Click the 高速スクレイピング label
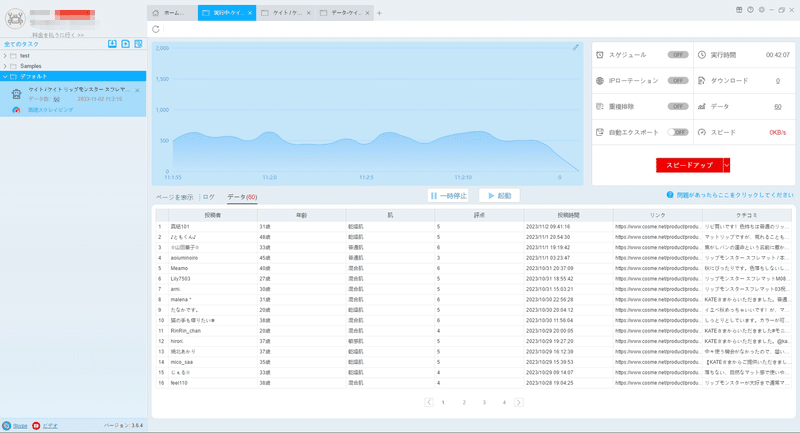800x433 pixels. 51,110
